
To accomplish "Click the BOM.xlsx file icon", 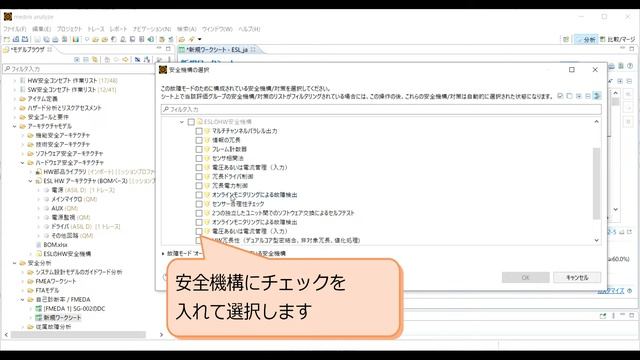I will tap(38, 245).
